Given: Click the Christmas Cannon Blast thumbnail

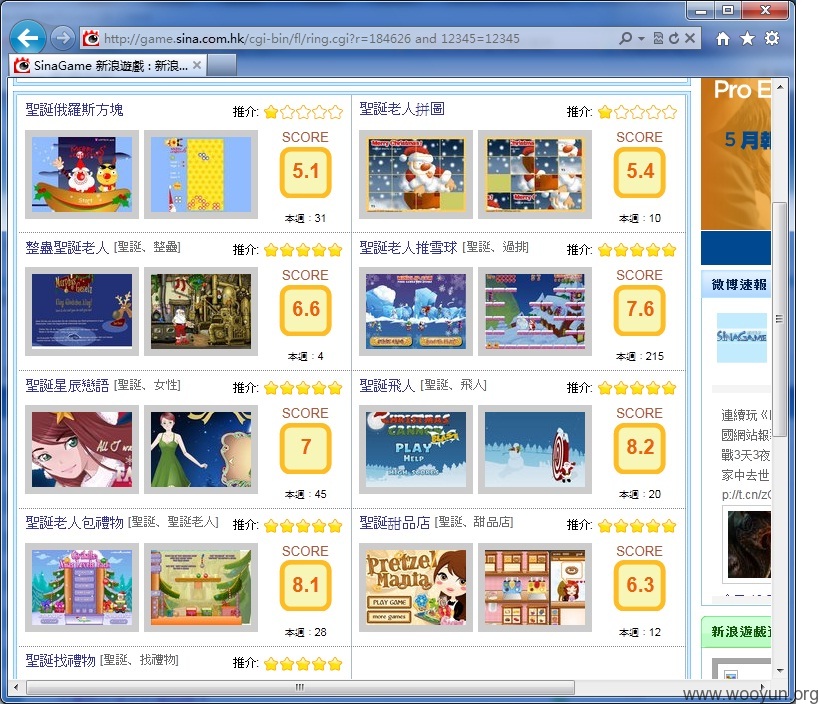Looking at the screenshot, I should click(x=416, y=449).
